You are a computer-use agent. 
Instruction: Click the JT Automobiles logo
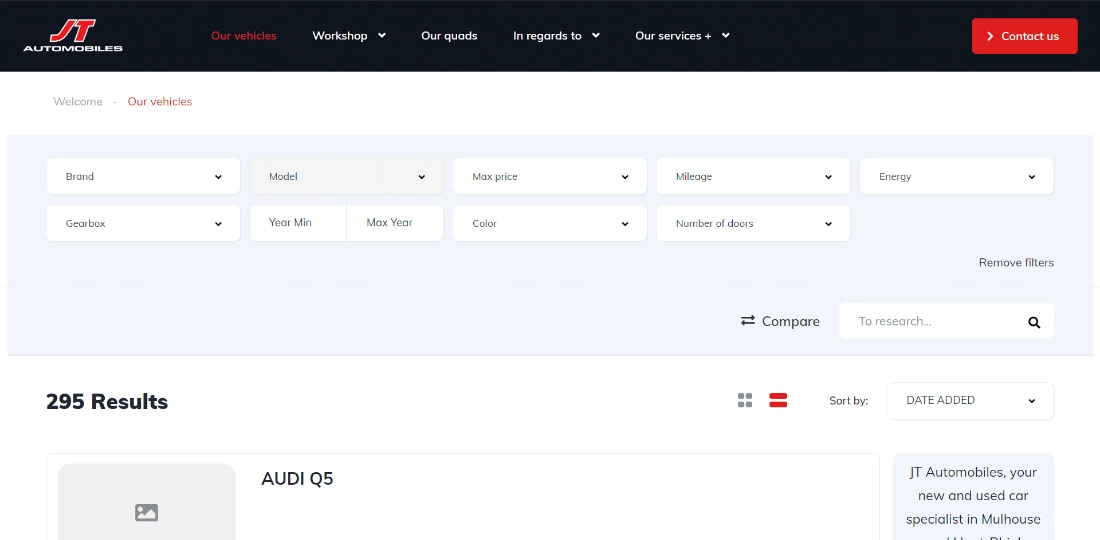[x=73, y=35]
